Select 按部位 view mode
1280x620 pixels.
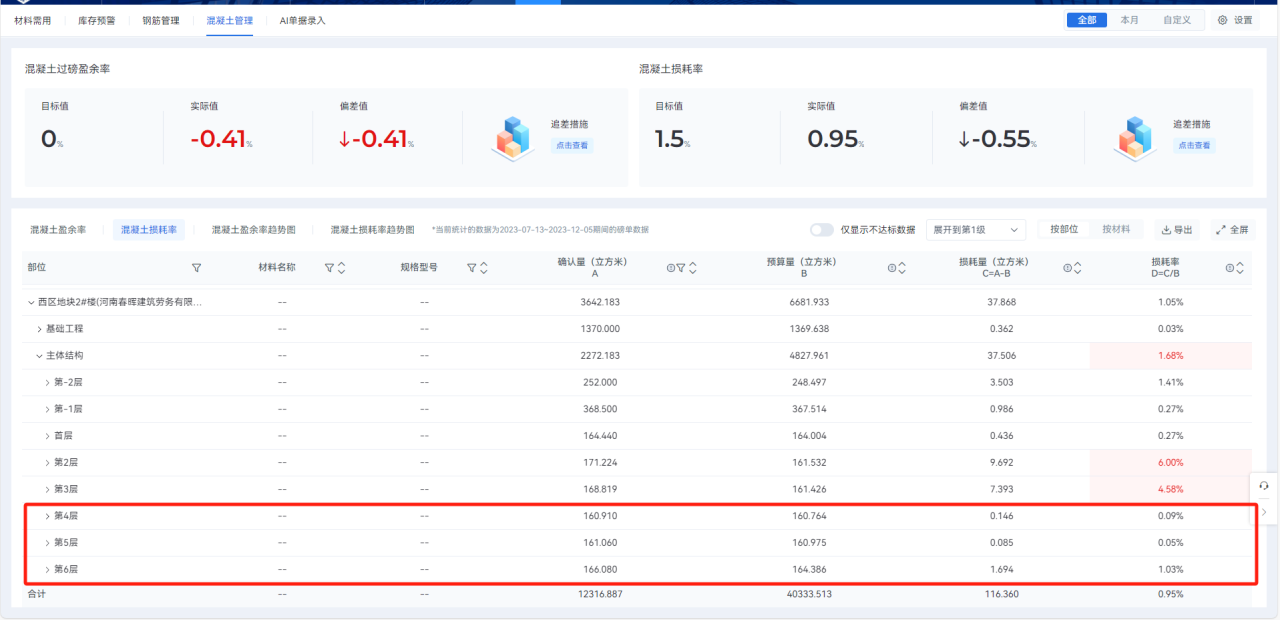point(1064,229)
